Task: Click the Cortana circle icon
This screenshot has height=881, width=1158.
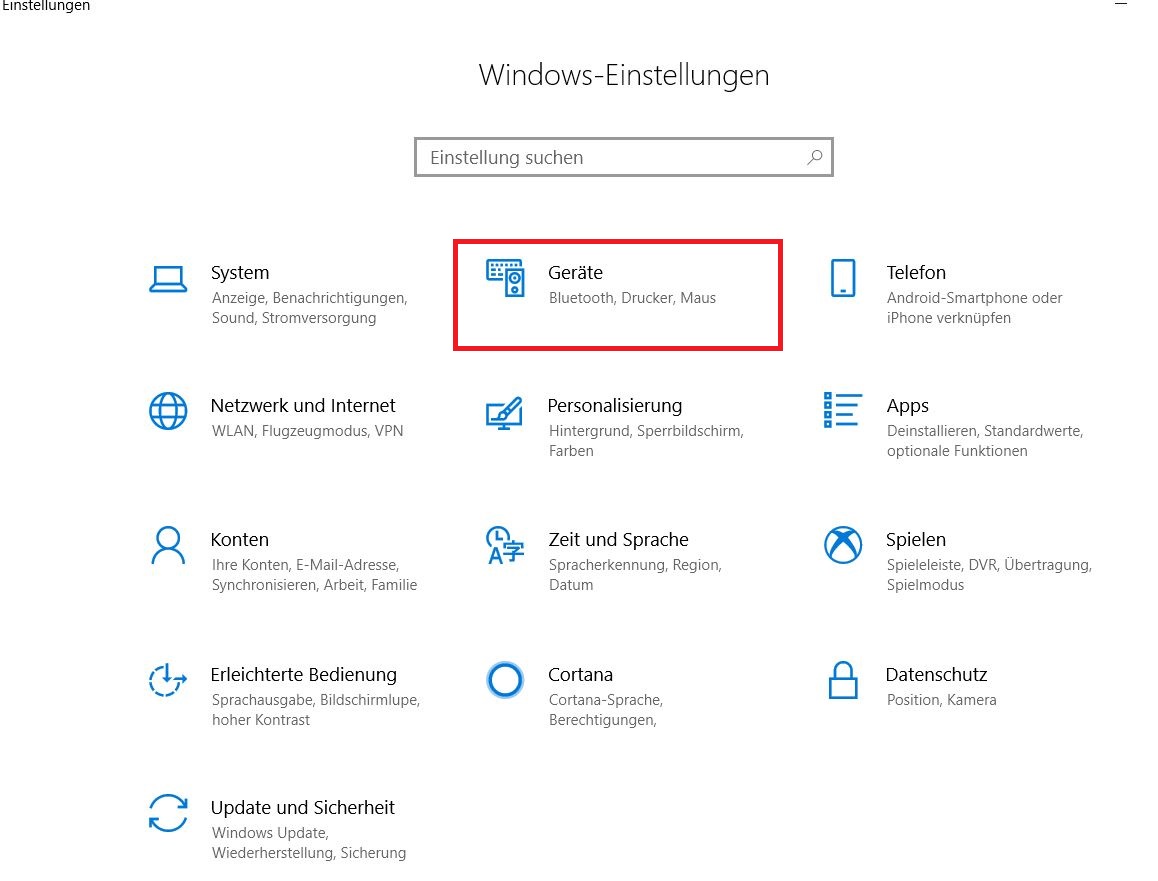Action: 505,679
